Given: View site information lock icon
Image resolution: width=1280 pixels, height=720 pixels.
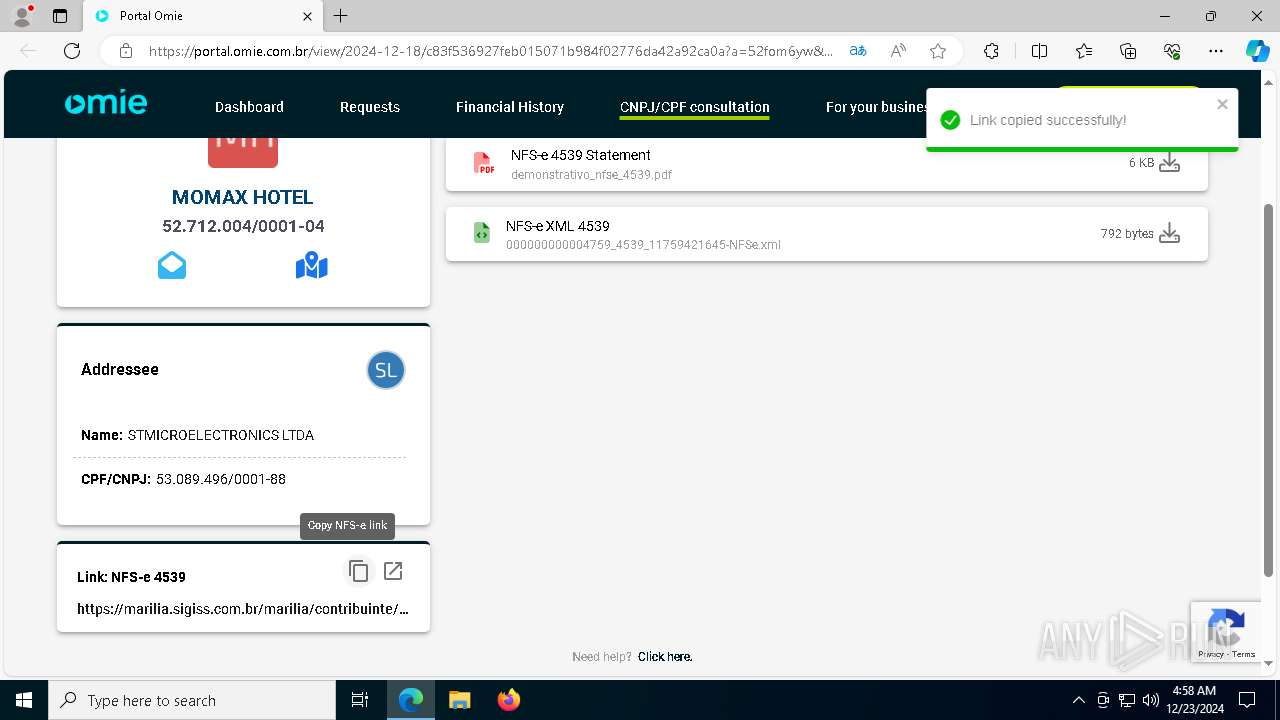Looking at the screenshot, I should point(126,51).
